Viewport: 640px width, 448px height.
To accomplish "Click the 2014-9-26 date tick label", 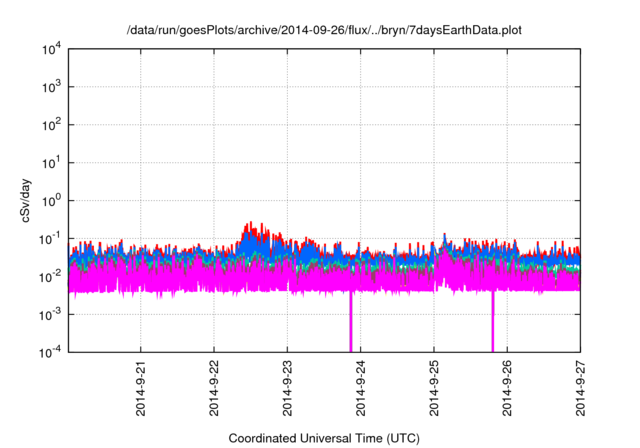I will [507, 388].
